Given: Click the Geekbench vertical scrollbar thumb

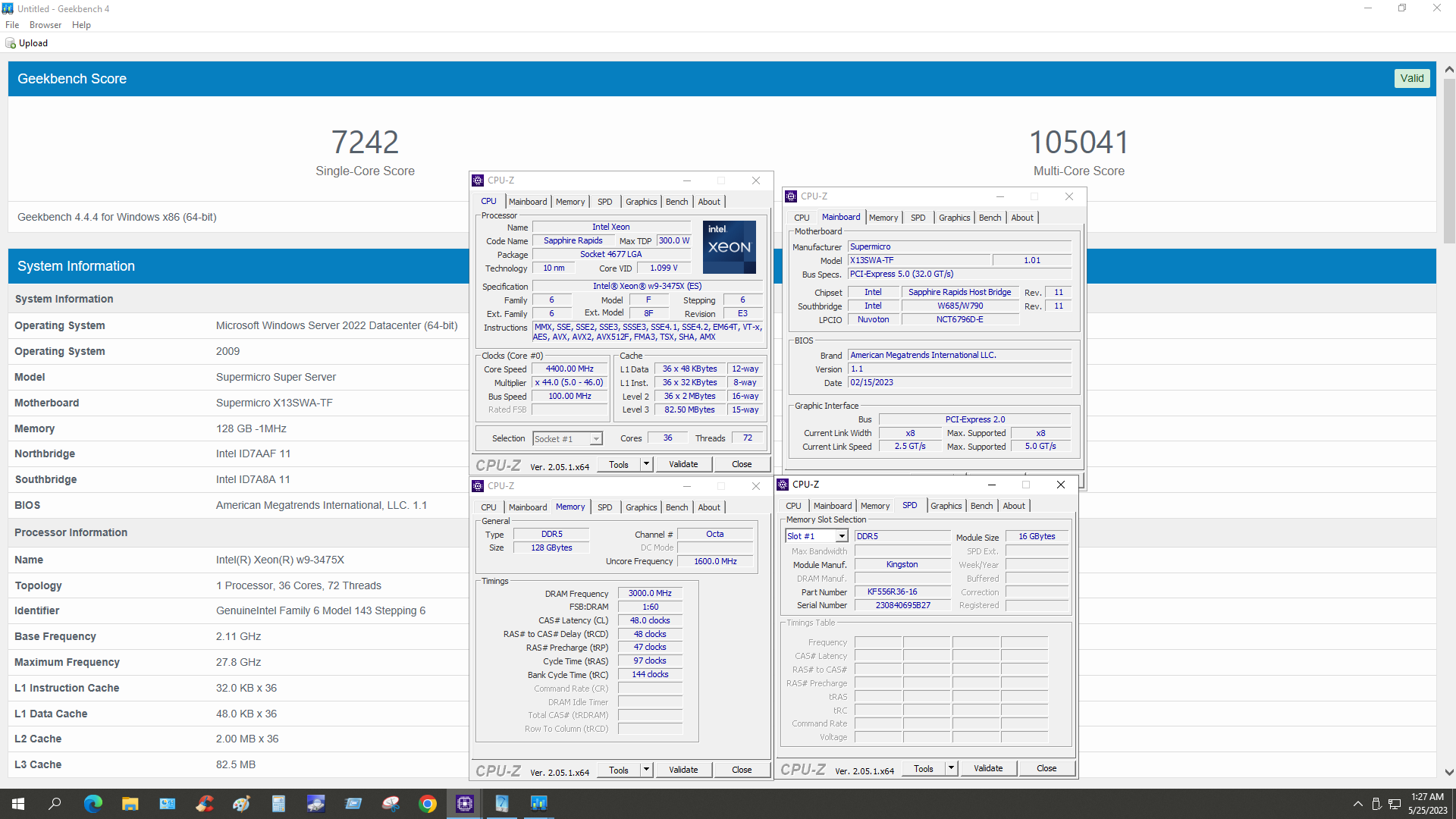Looking at the screenshot, I should click(1449, 160).
